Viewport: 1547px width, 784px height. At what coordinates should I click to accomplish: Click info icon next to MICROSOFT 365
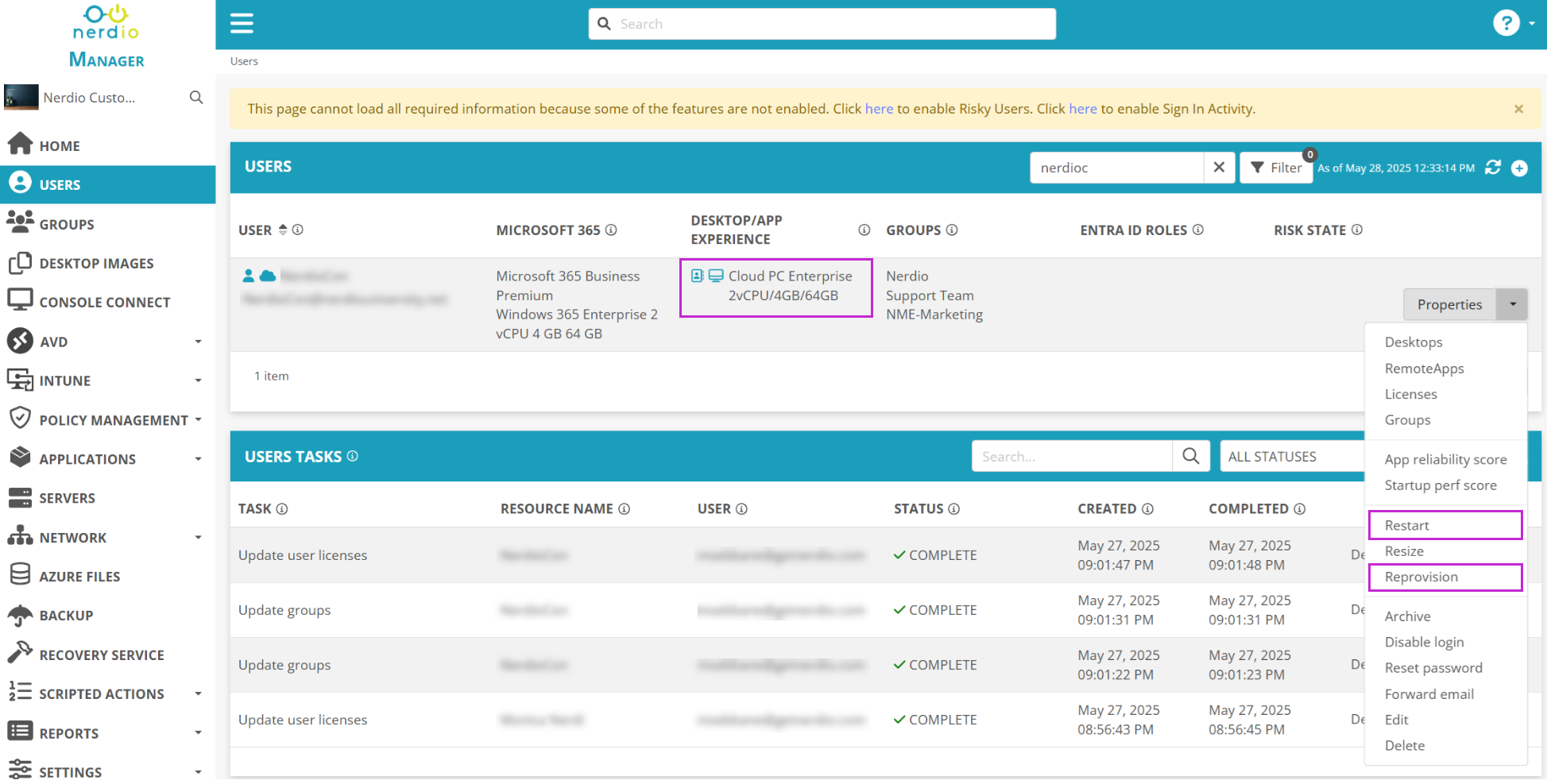pos(611,230)
